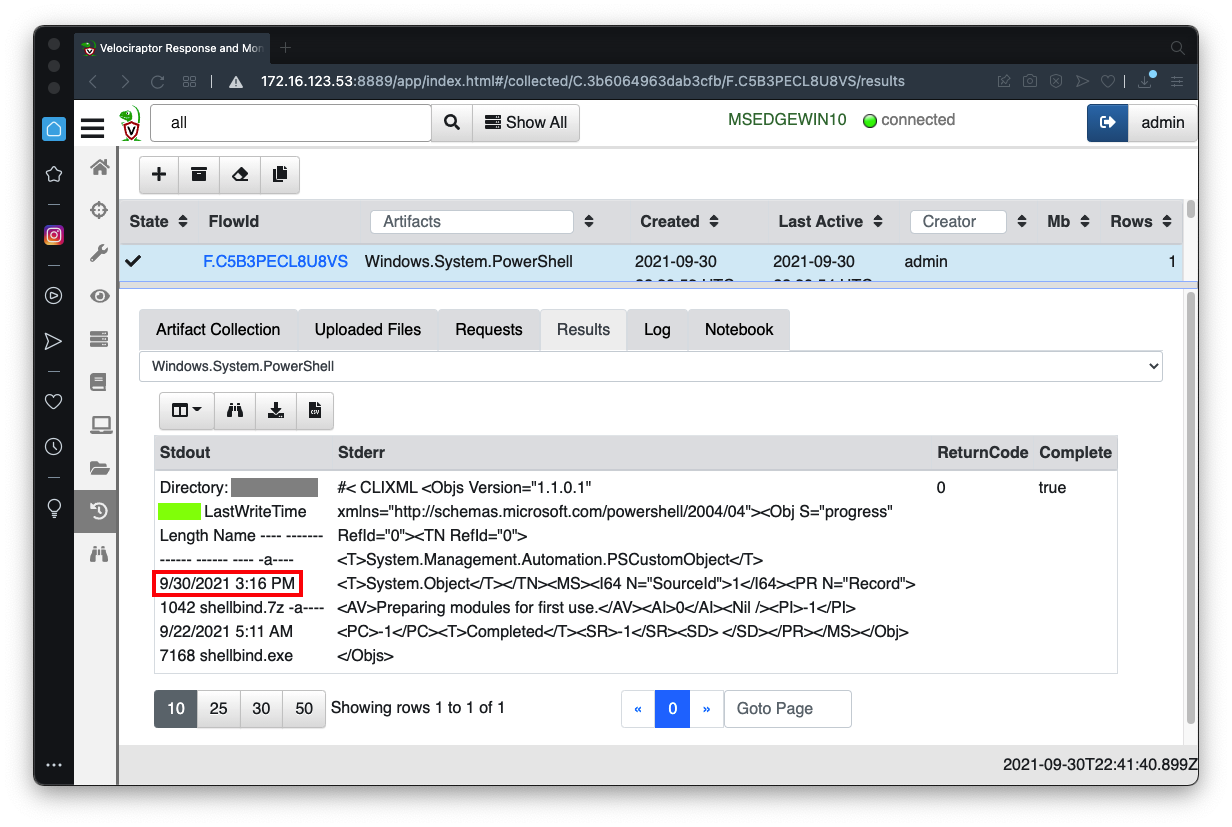Image resolution: width=1232 pixels, height=827 pixels.
Task: Open Notebooks book icon in sidebar
Action: point(99,382)
